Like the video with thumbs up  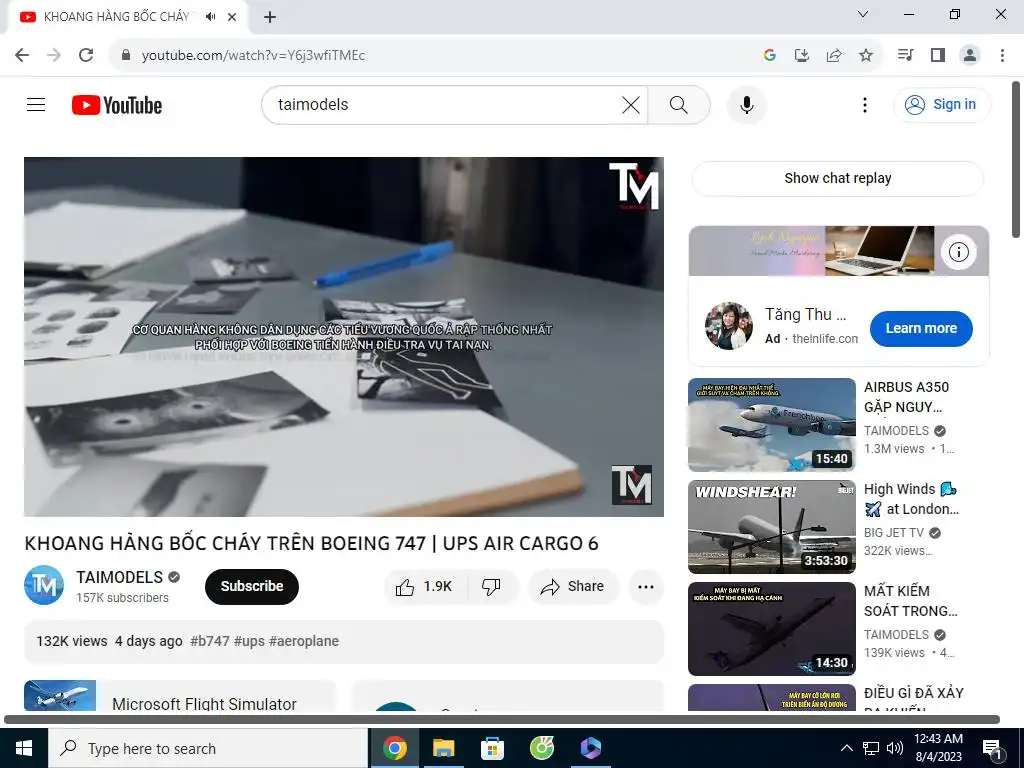click(x=425, y=586)
